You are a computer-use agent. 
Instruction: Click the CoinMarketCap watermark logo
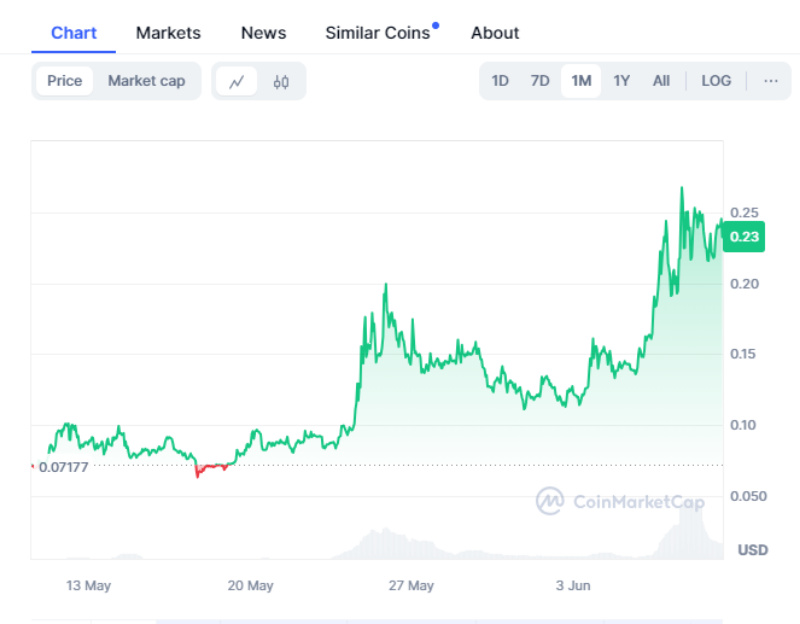(x=620, y=502)
